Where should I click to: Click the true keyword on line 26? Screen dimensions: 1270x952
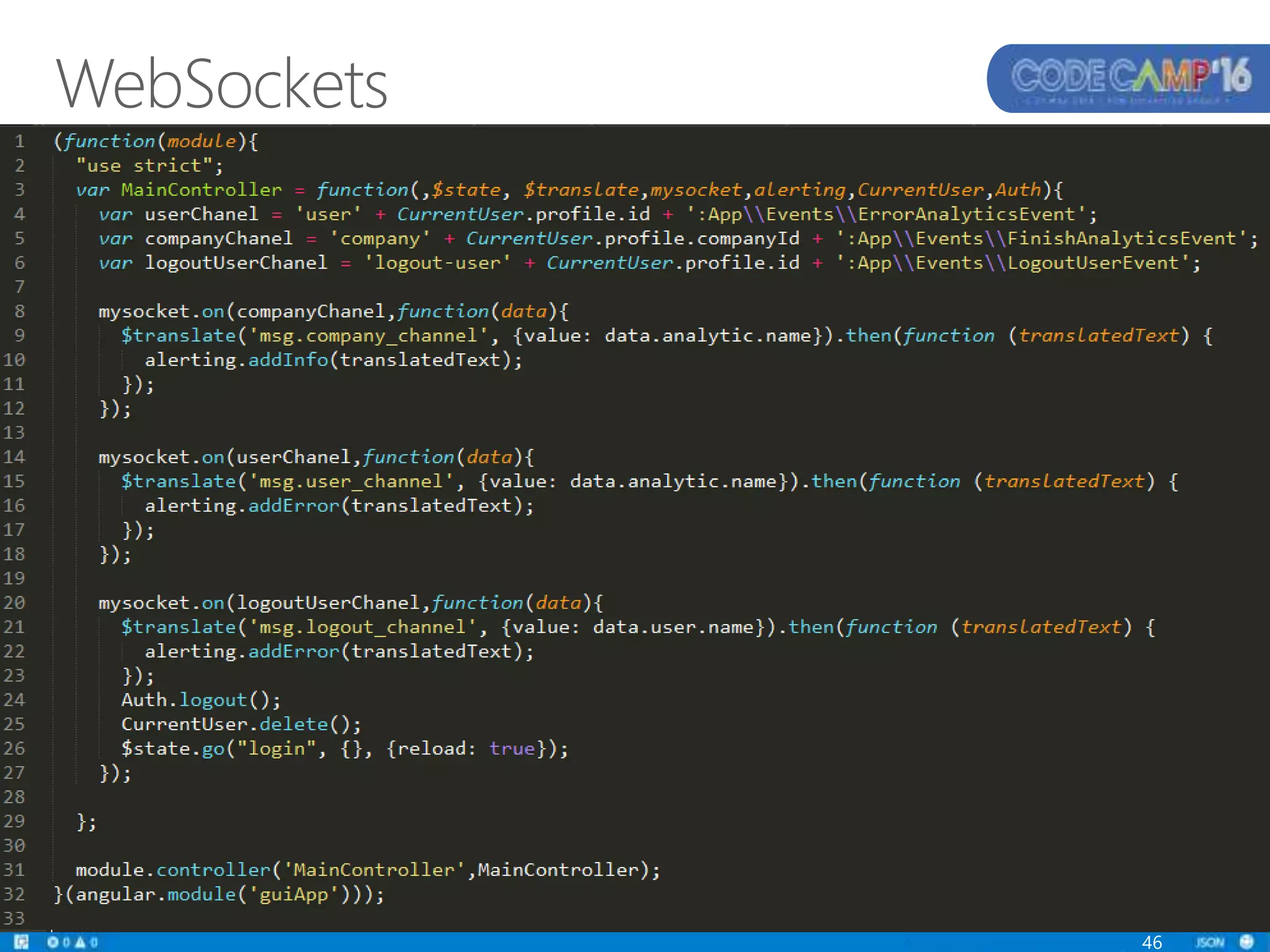click(x=512, y=749)
